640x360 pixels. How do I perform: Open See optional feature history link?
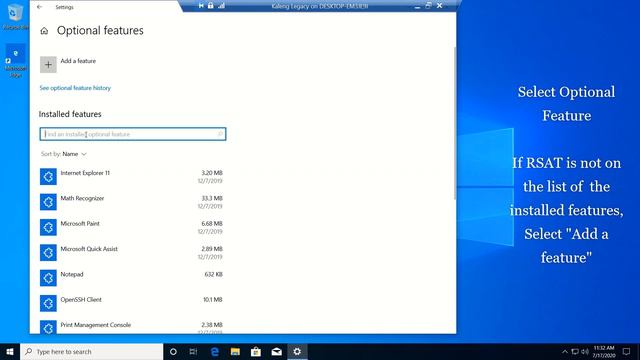pos(75,88)
